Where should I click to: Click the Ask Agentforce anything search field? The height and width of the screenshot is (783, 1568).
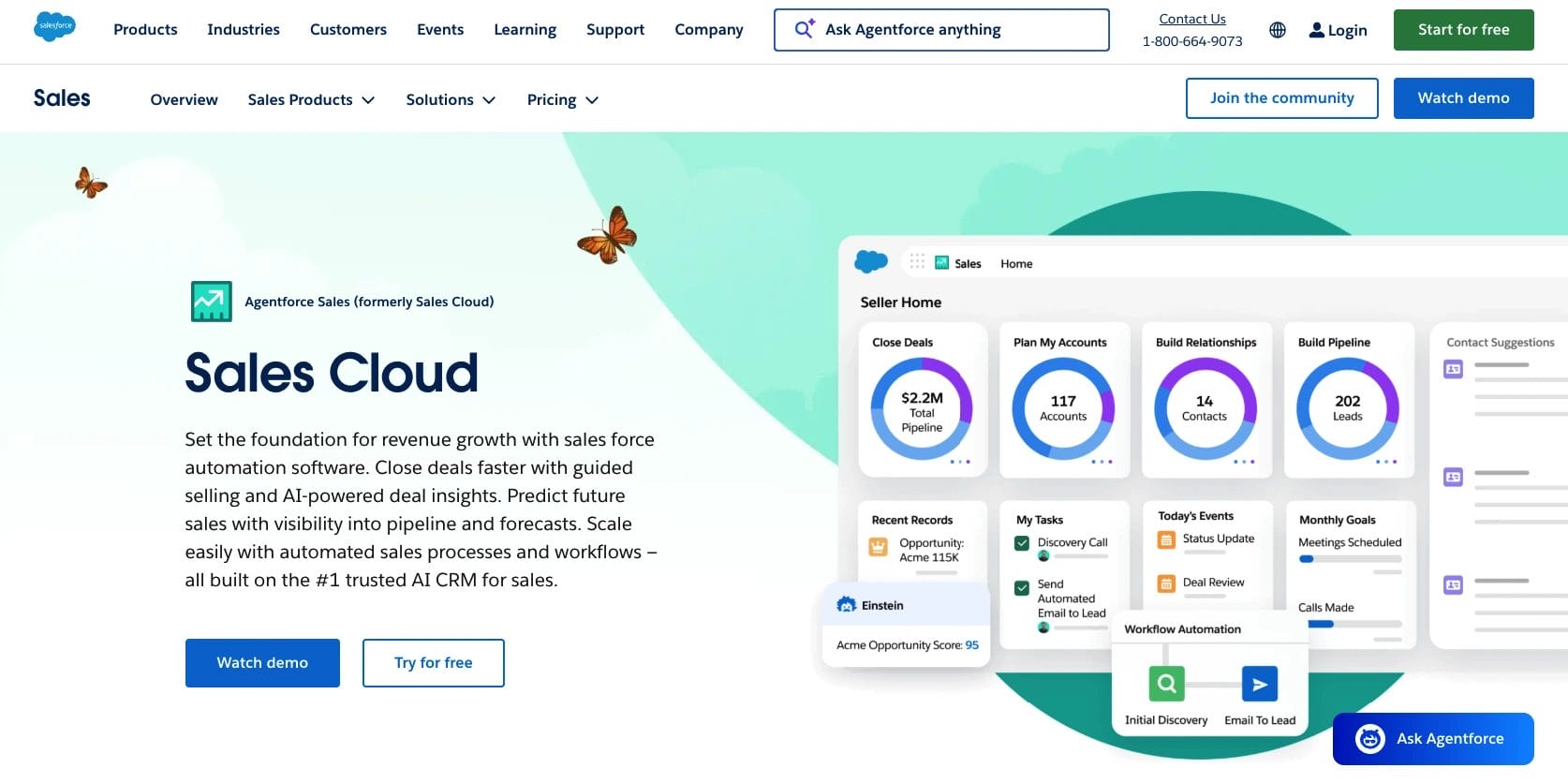click(941, 30)
